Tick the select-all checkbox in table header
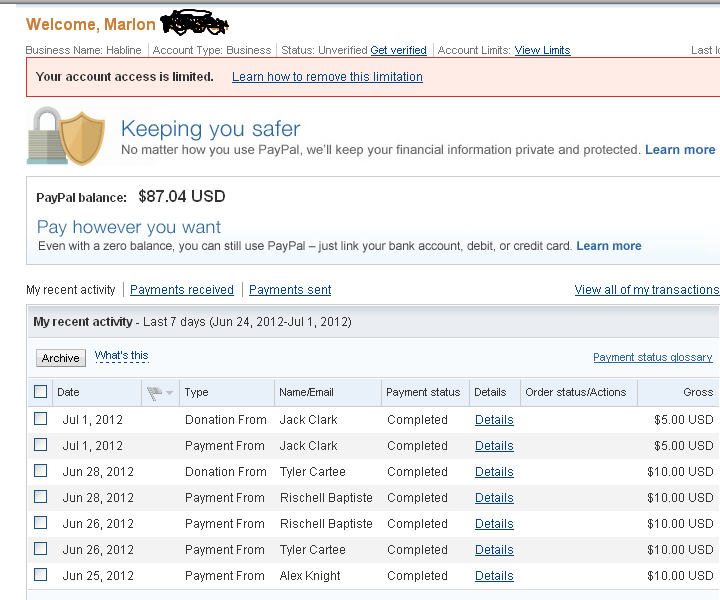The image size is (720, 600). point(40,392)
